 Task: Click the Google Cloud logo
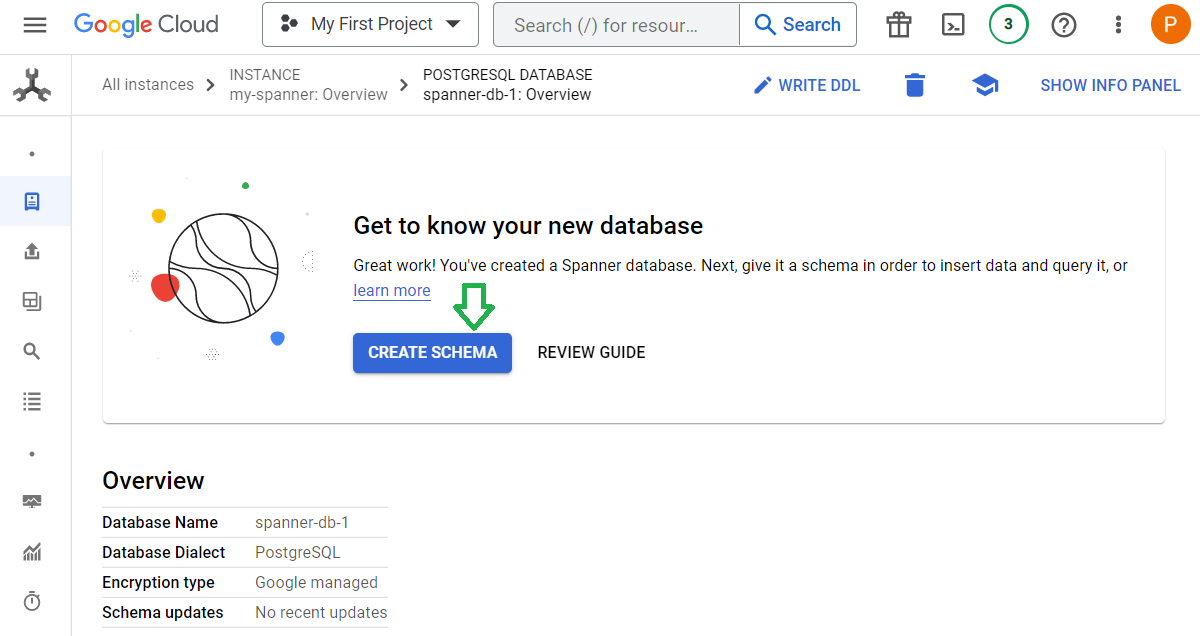146,24
